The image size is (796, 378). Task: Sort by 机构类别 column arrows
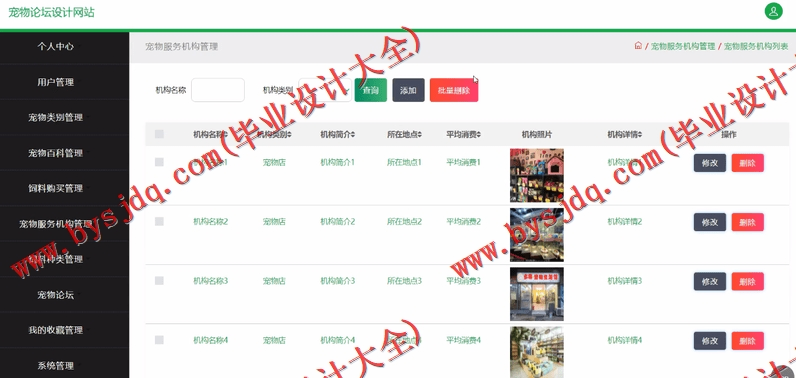tap(289, 134)
